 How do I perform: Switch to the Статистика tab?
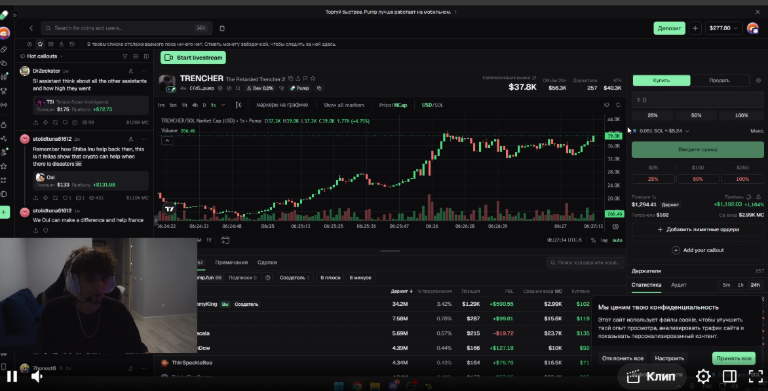(x=646, y=285)
